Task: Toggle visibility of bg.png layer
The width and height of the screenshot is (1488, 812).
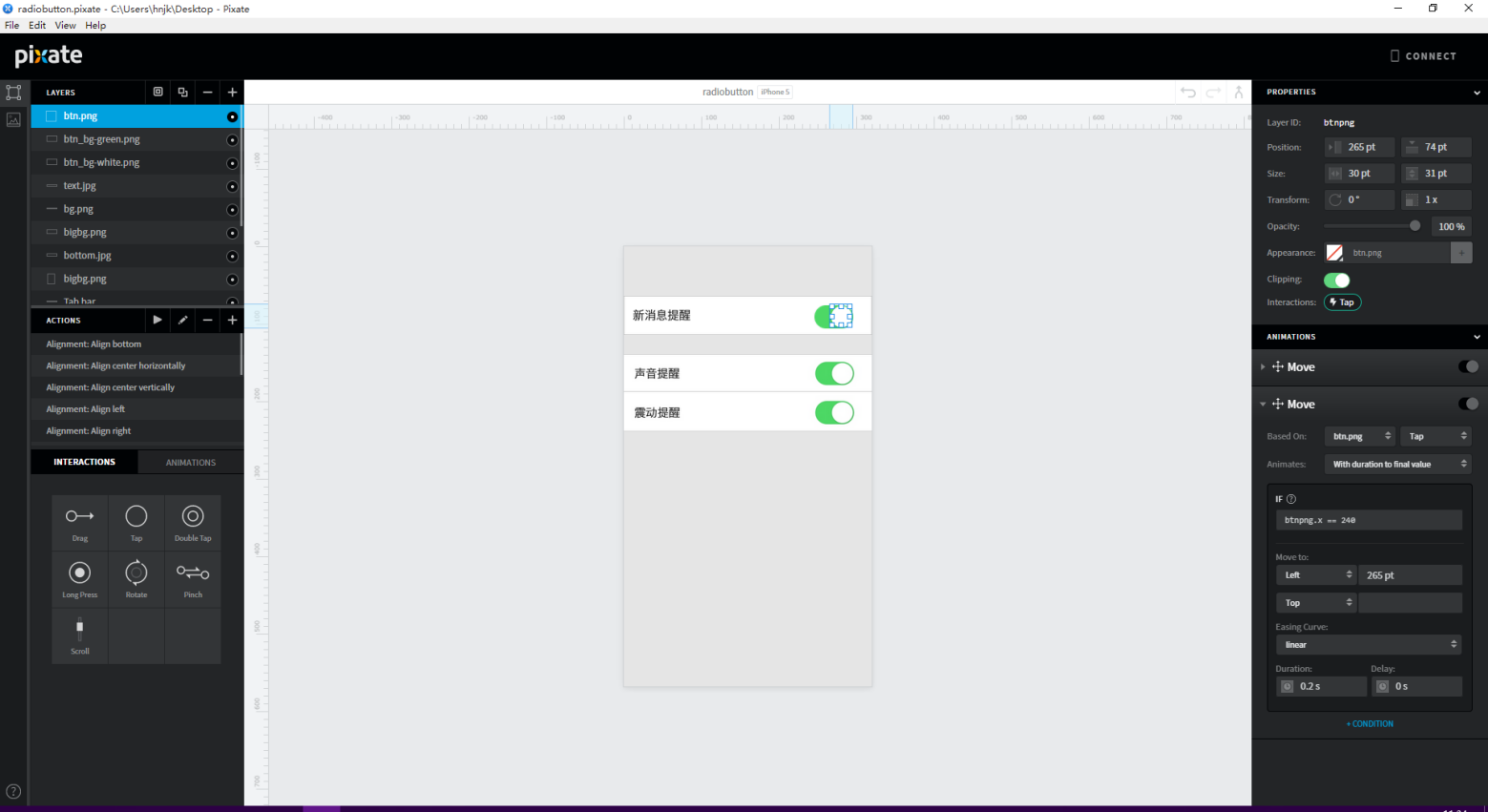Action: (x=232, y=210)
